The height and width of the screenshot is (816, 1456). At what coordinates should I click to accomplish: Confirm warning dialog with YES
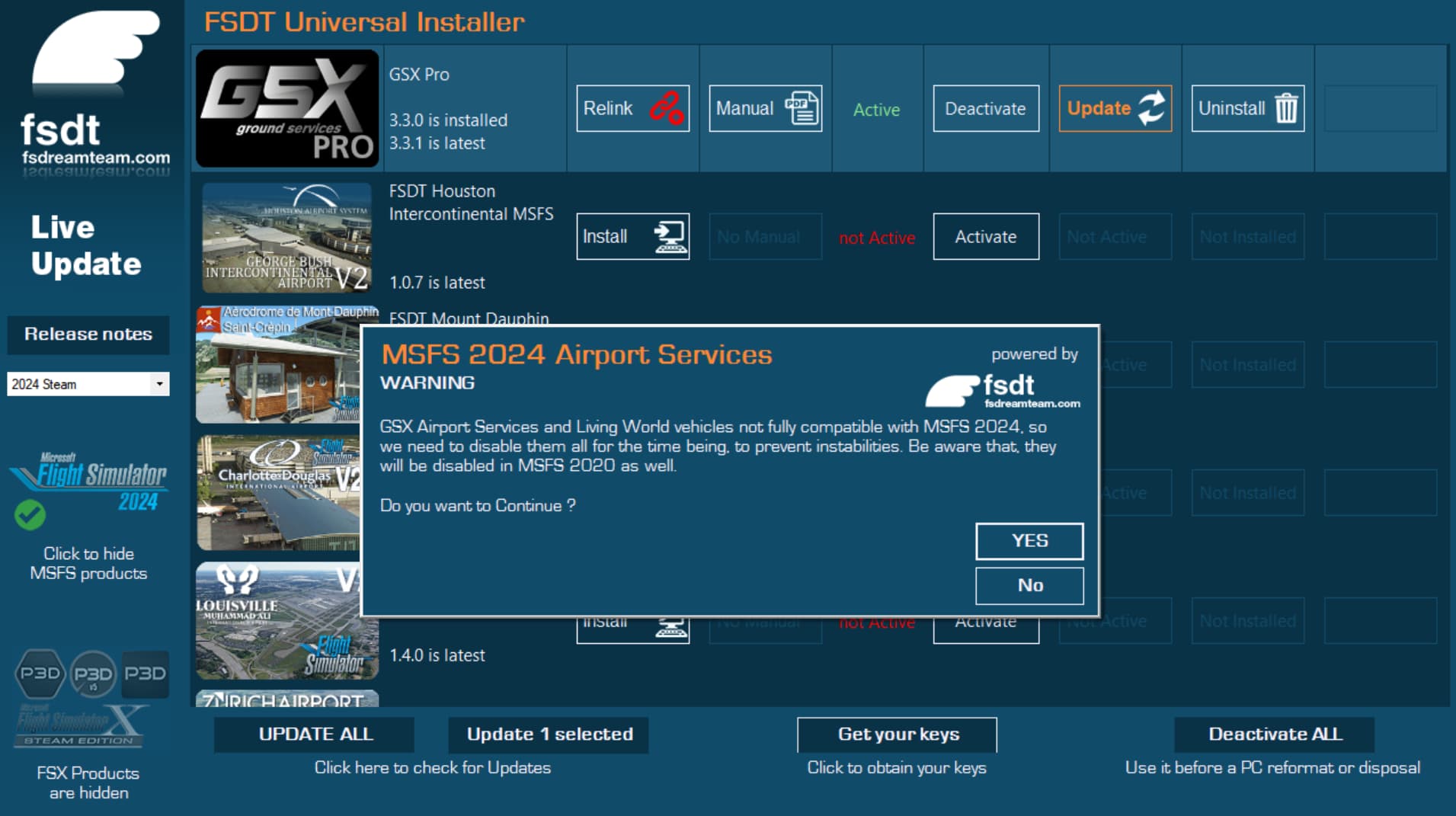click(1029, 541)
